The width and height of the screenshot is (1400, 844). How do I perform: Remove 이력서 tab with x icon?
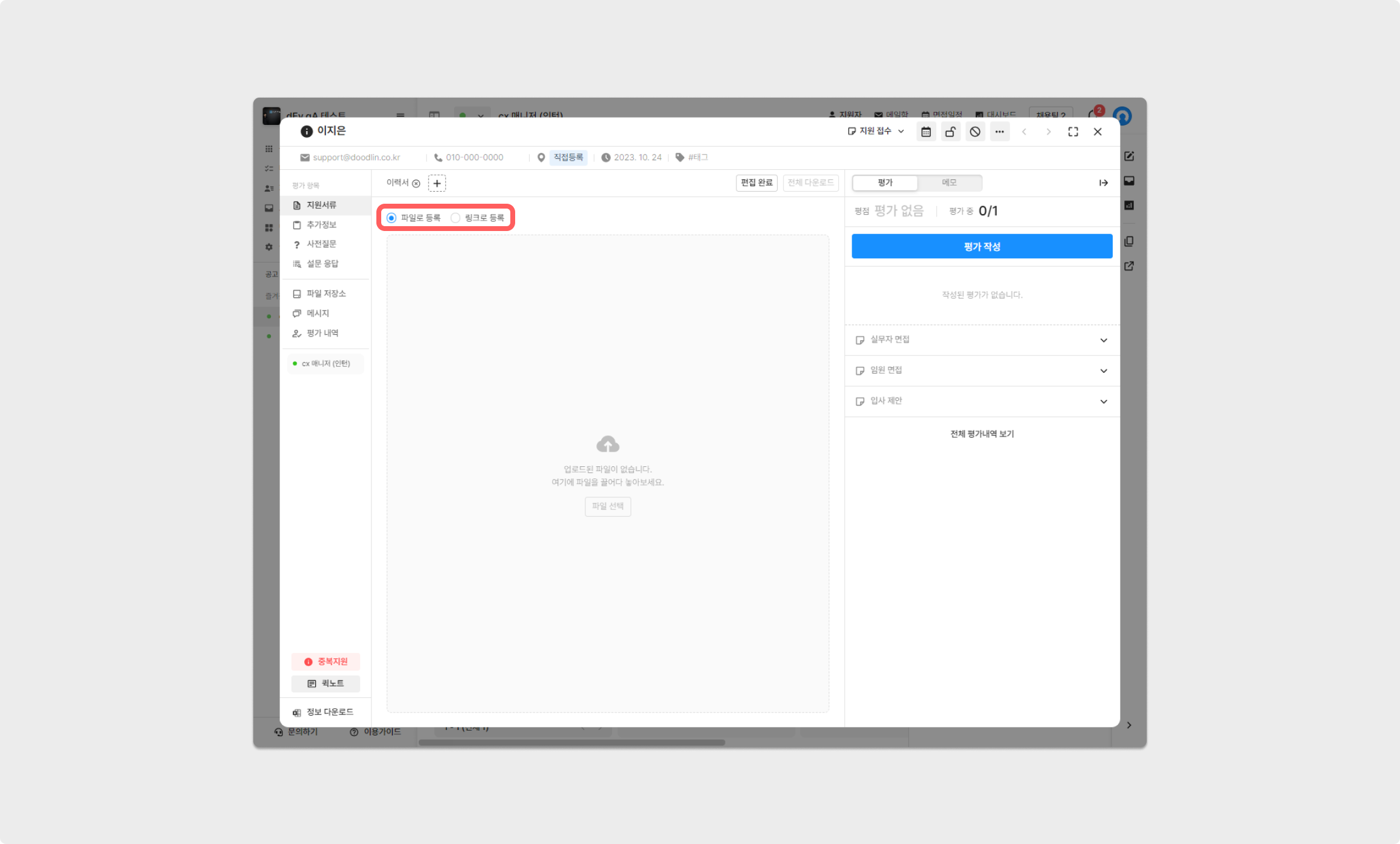point(416,183)
